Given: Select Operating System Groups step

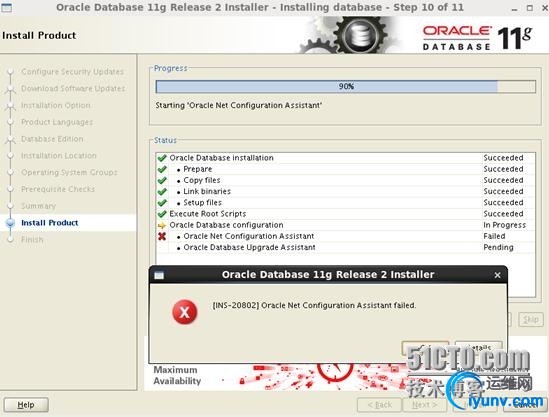Looking at the screenshot, I should click(69, 172).
